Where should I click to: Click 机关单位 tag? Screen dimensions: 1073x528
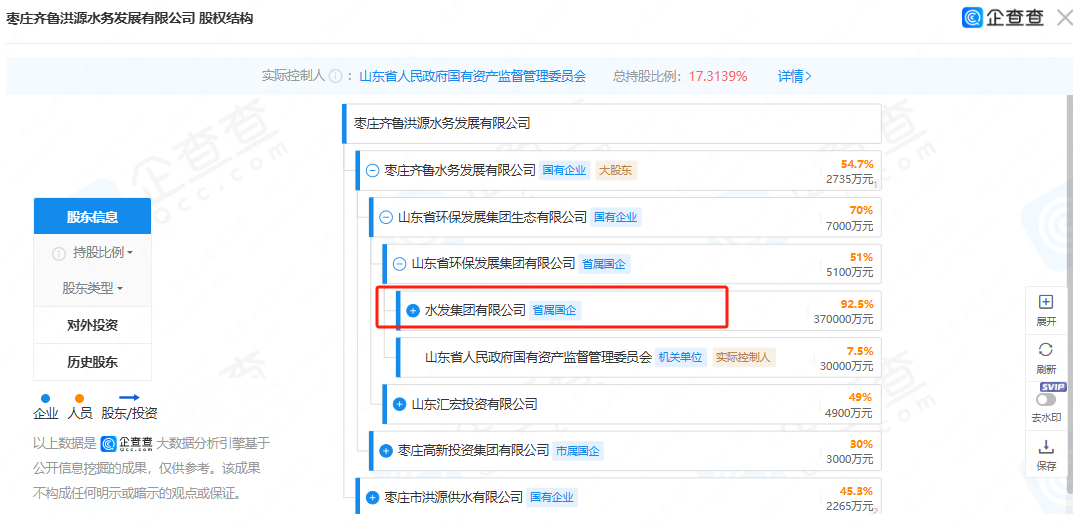coord(681,357)
